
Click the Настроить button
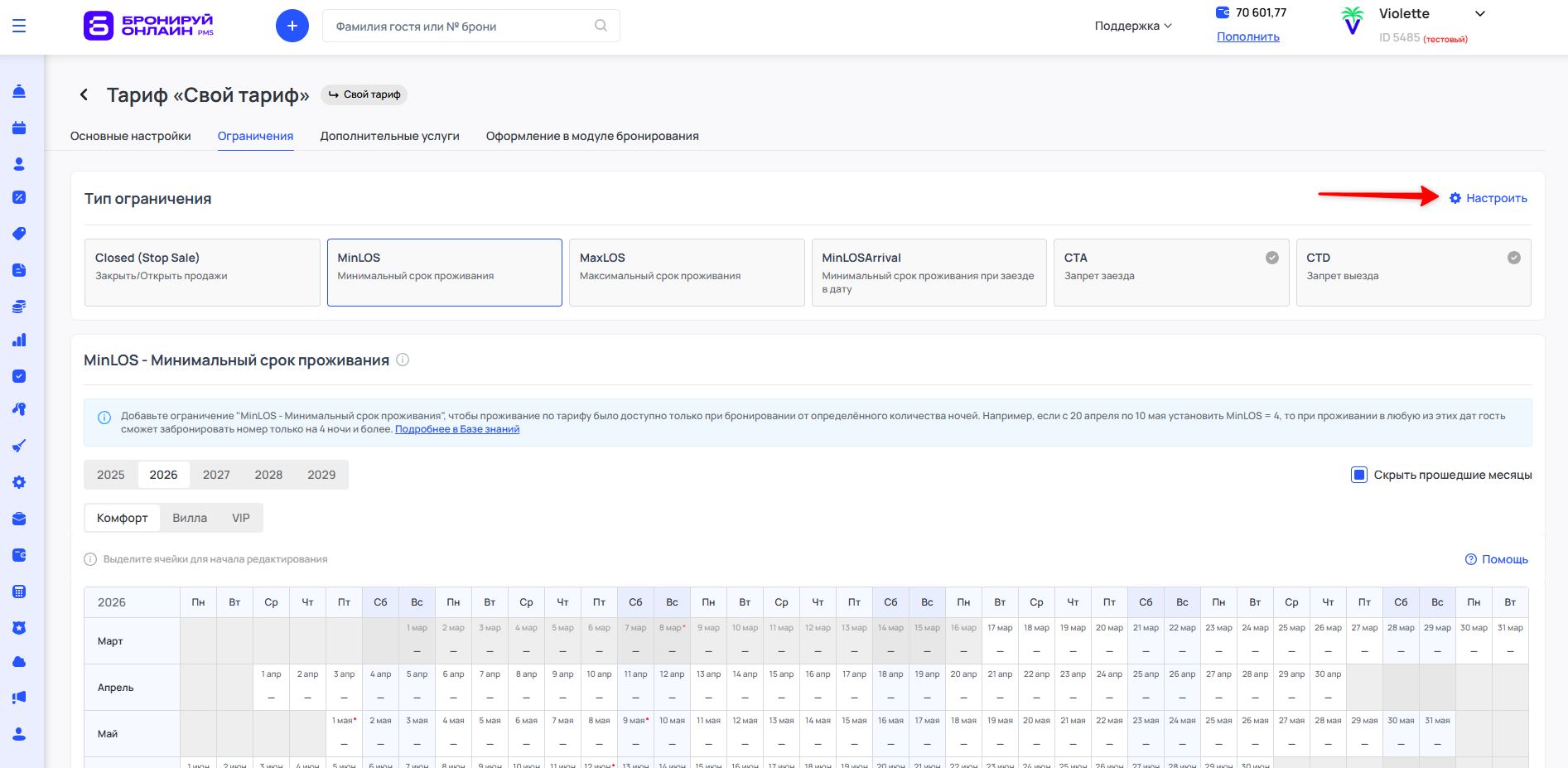coord(1488,198)
